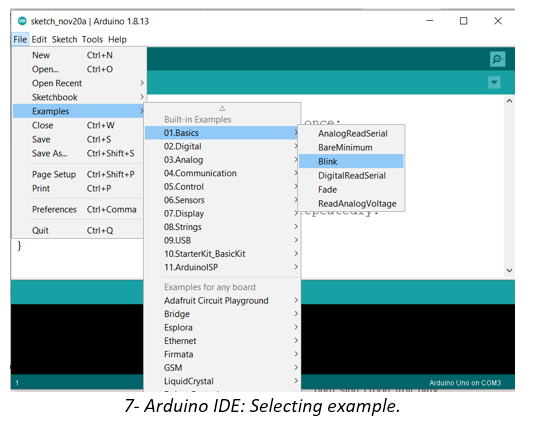Close the Arduino IDE window

[x=498, y=21]
